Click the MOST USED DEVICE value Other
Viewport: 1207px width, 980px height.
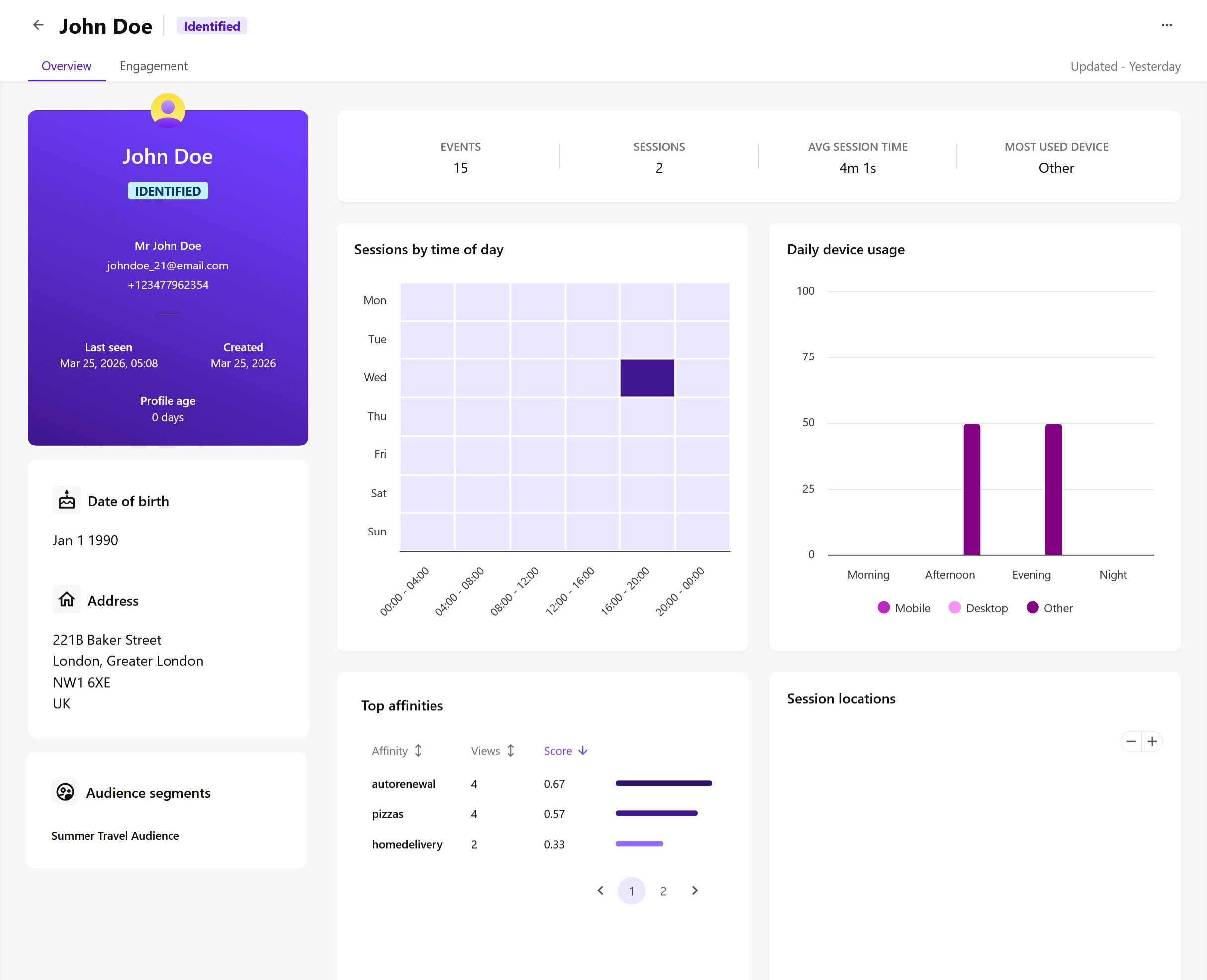(x=1056, y=168)
